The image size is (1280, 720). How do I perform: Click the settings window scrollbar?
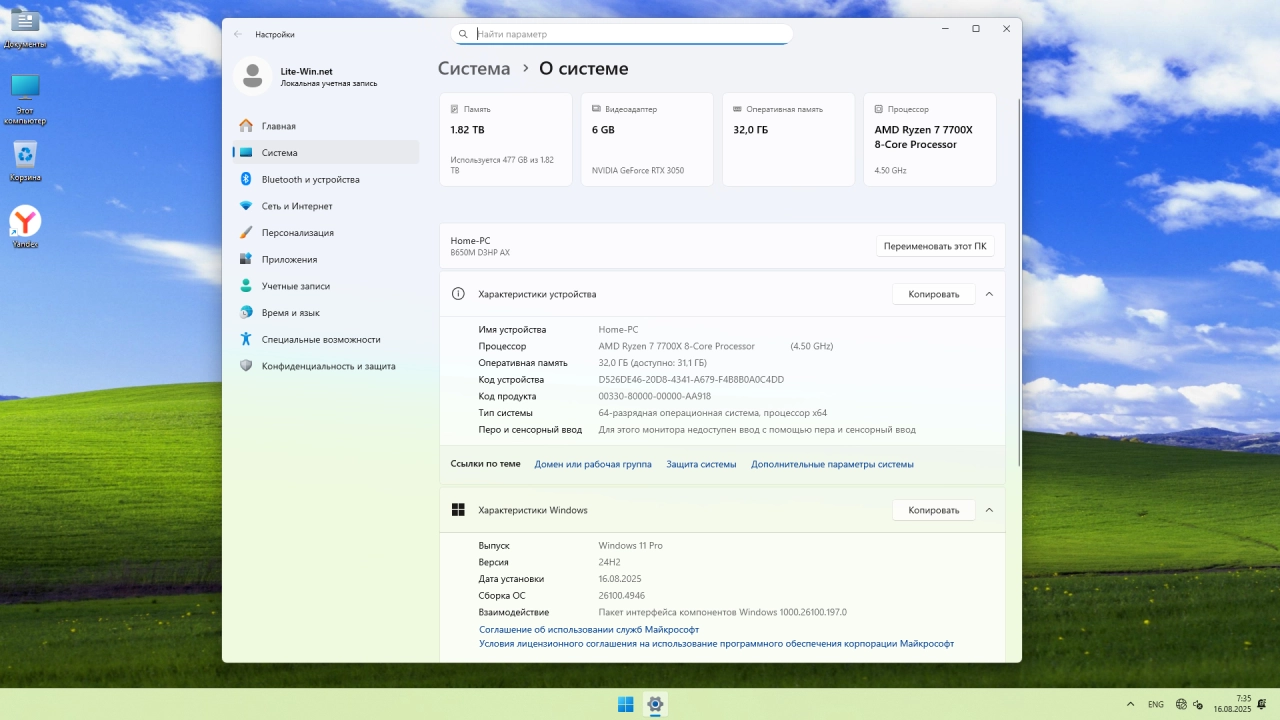1018,280
